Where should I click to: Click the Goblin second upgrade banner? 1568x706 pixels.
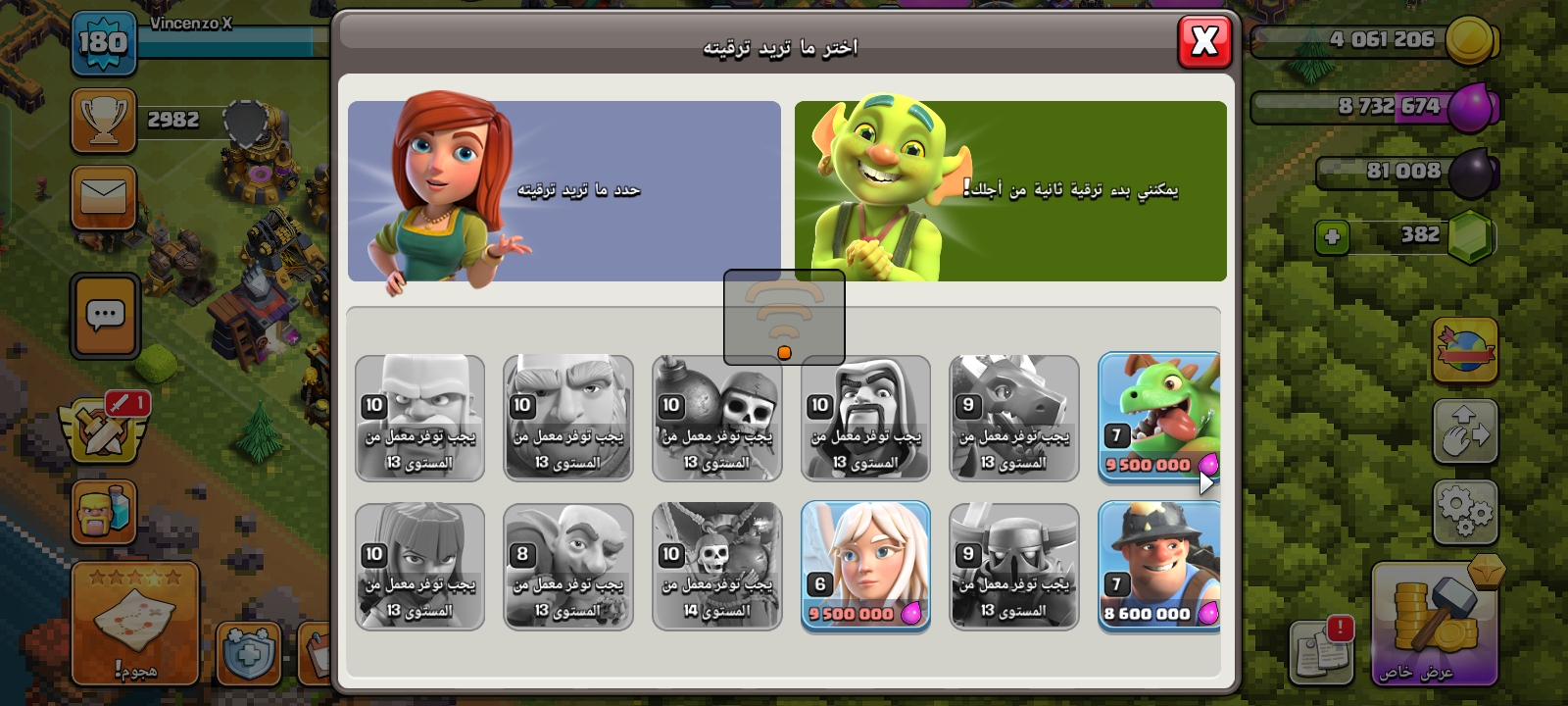1010,191
